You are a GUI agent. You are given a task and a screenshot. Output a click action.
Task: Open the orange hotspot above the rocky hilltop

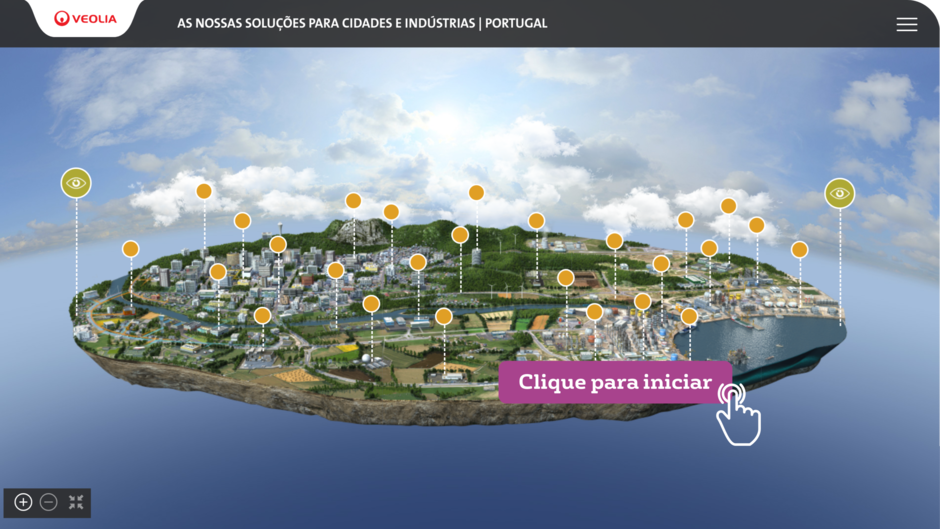(x=353, y=201)
